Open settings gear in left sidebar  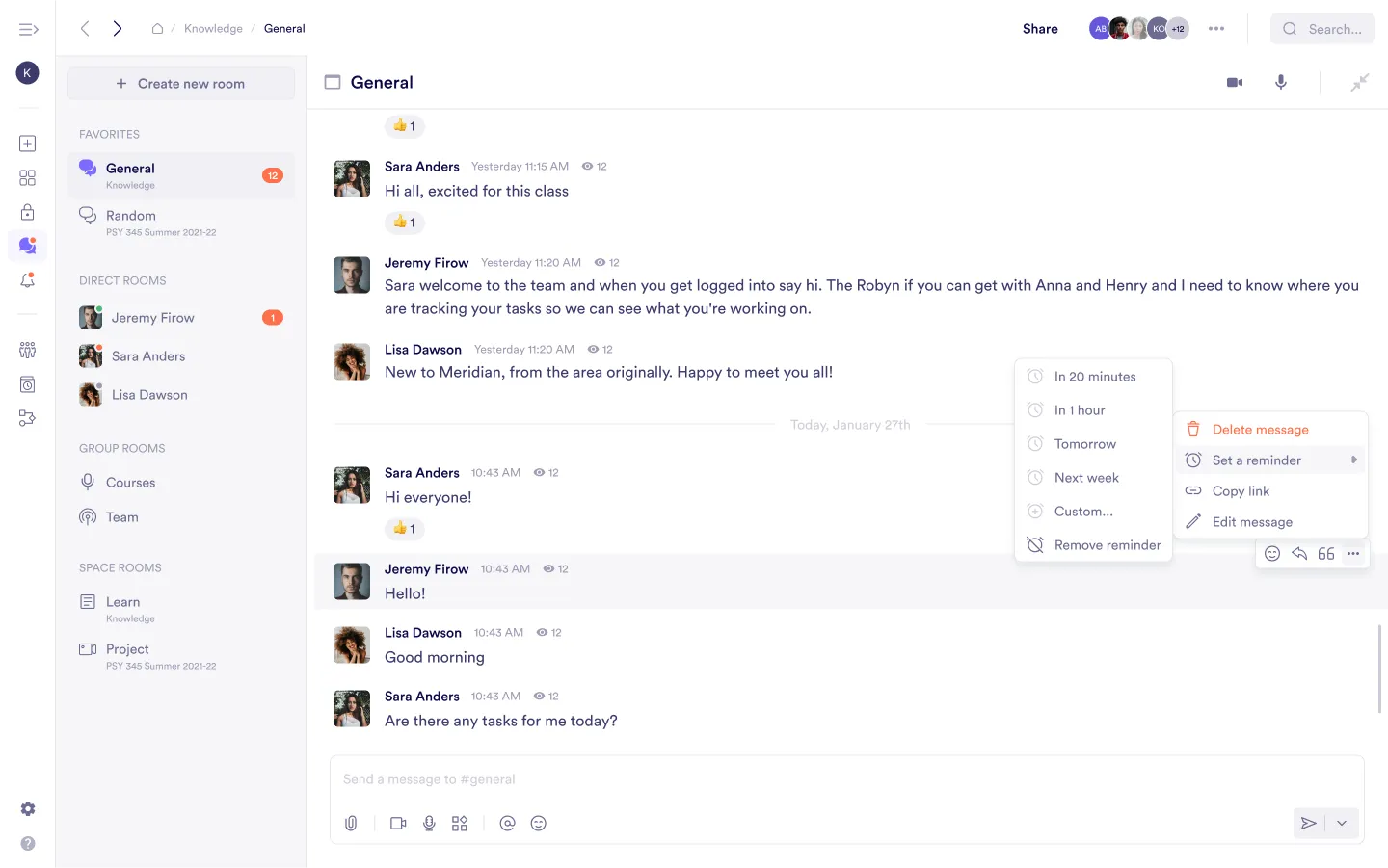point(28,809)
